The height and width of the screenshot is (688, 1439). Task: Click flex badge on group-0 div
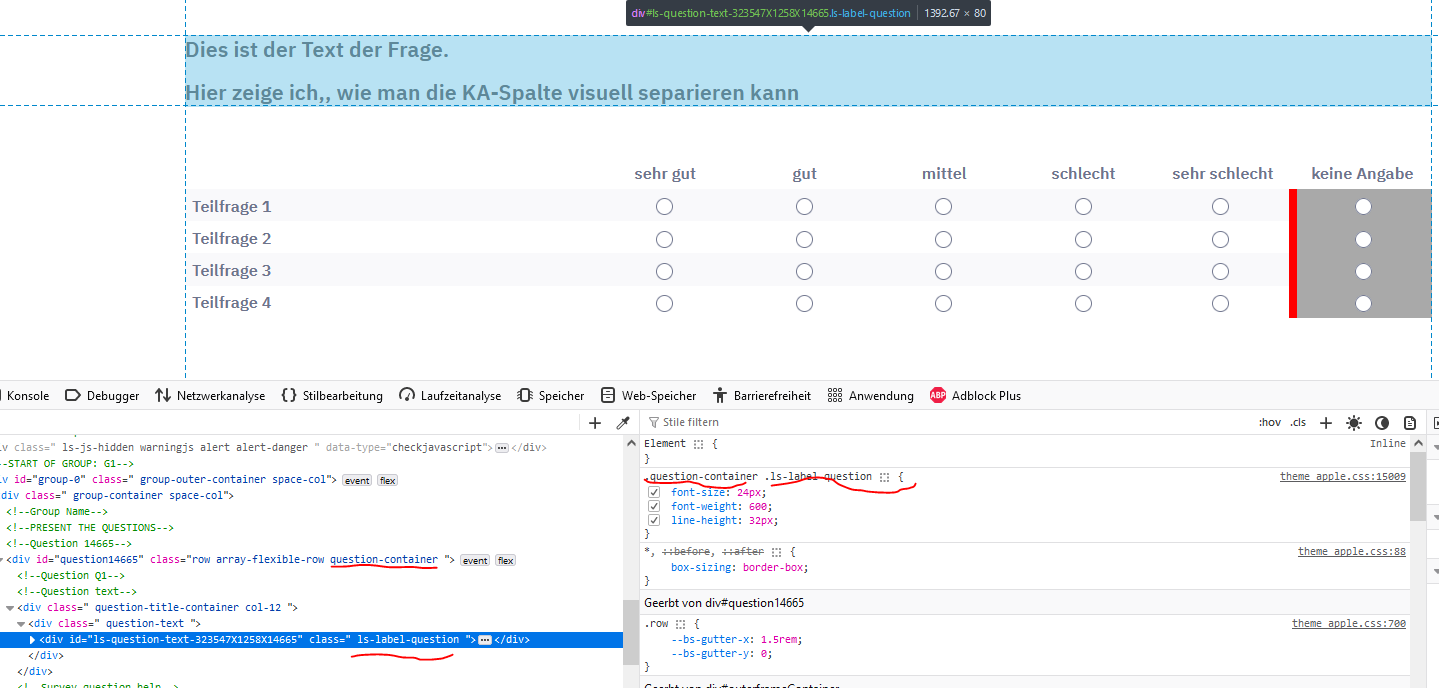click(x=387, y=480)
